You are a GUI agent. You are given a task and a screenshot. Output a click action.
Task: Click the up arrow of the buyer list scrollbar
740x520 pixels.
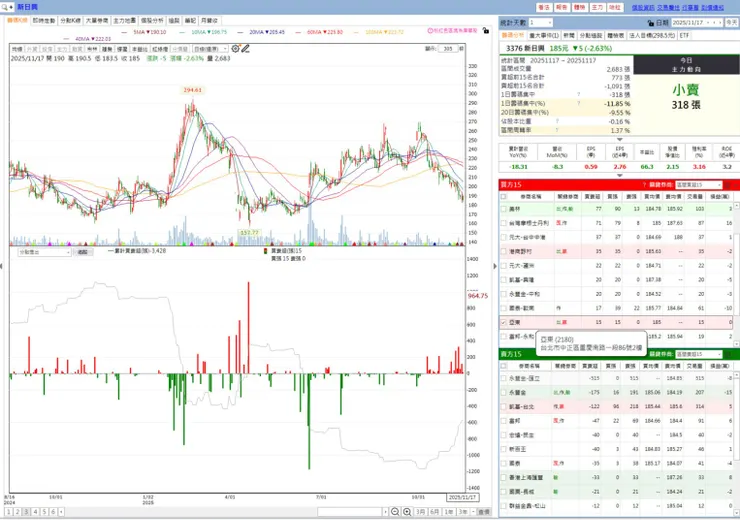[x=737, y=206]
